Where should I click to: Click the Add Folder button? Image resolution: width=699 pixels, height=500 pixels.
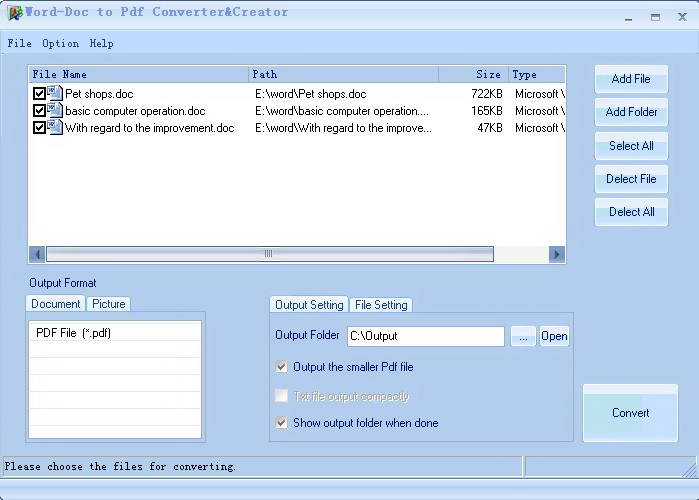pyautogui.click(x=631, y=112)
